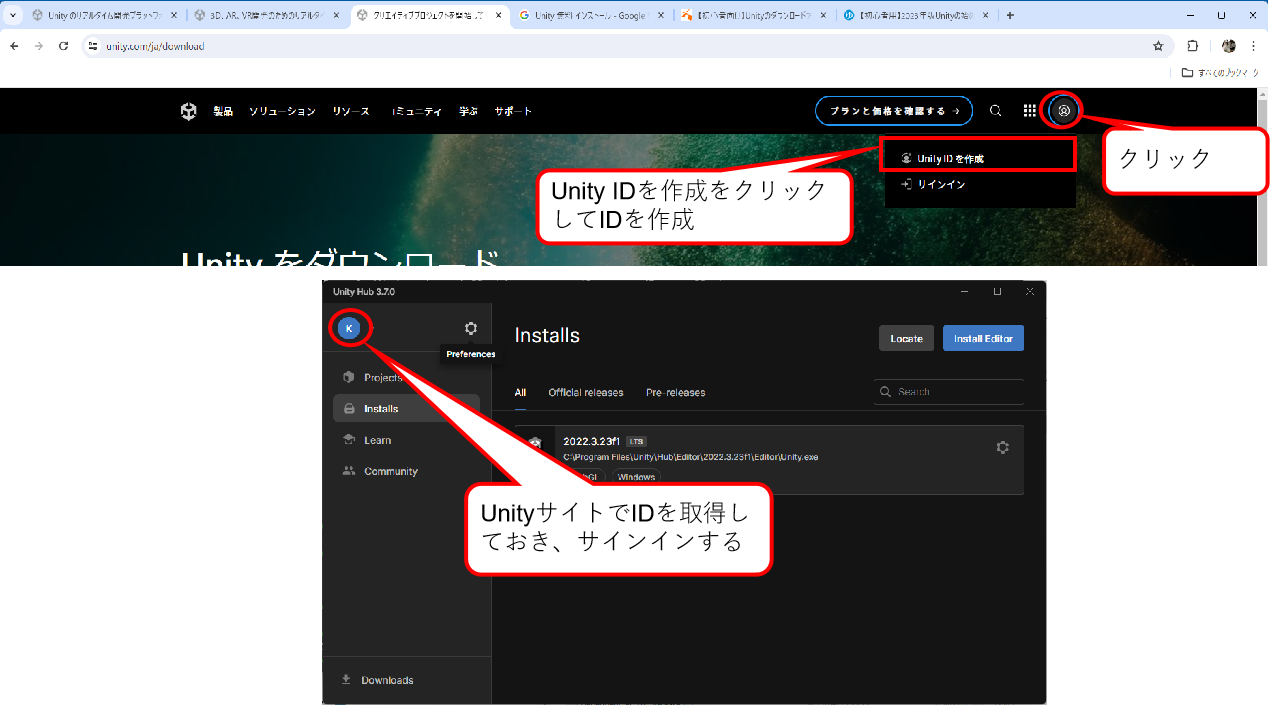Click the Downloads icon in Unity Hub
This screenshot has height=705, width=1270.
[x=346, y=679]
